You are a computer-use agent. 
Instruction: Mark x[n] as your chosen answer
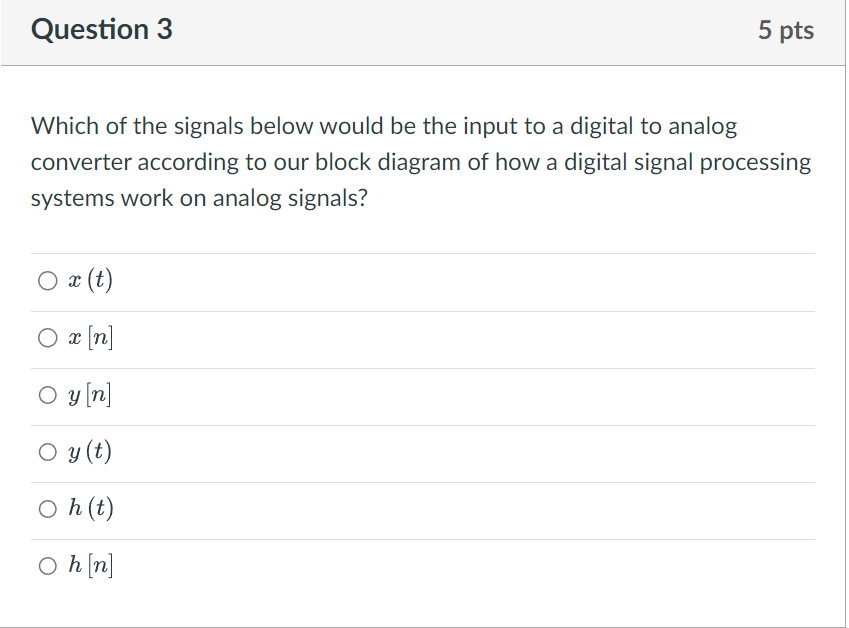coord(47,337)
